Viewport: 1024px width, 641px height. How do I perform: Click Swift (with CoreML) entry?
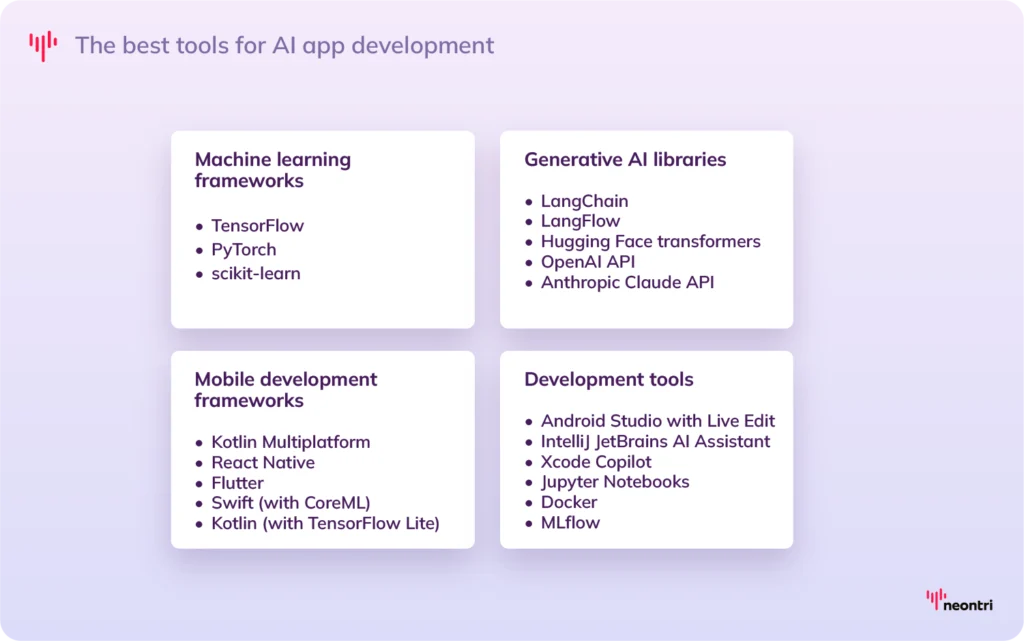pos(290,502)
